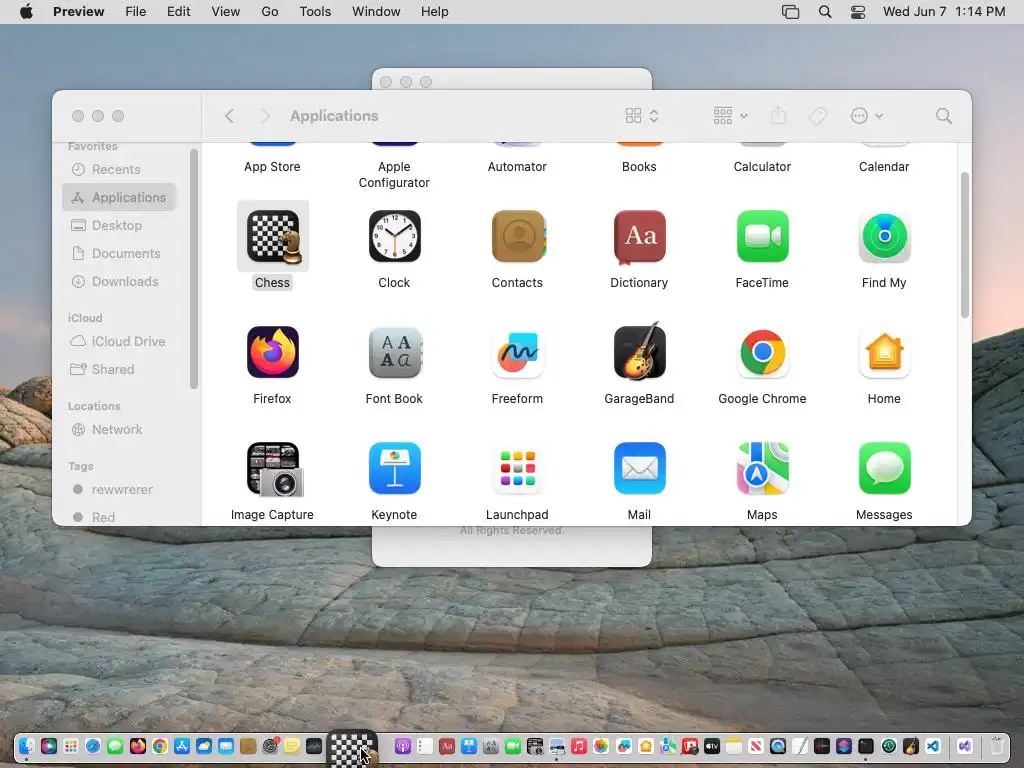This screenshot has height=768, width=1024.
Task: Select the Messages app icon in Finder
Action: click(884, 468)
